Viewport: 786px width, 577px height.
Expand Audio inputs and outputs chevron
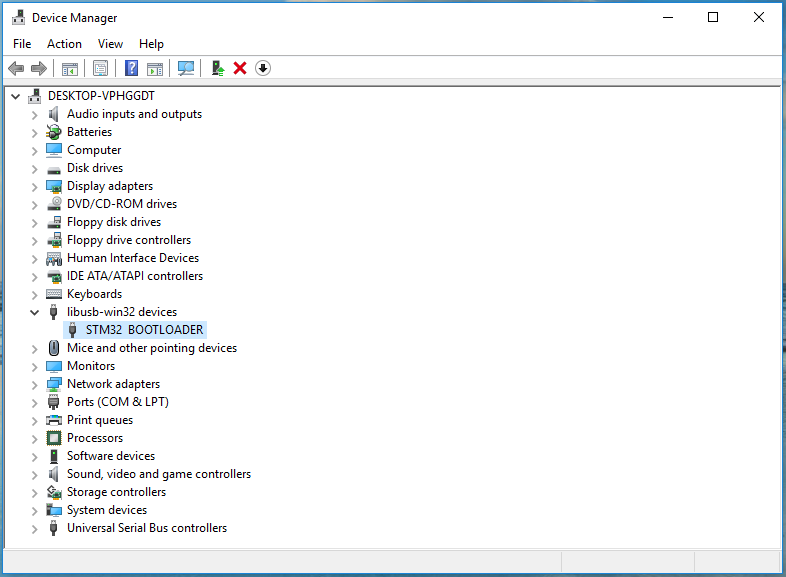click(x=35, y=115)
